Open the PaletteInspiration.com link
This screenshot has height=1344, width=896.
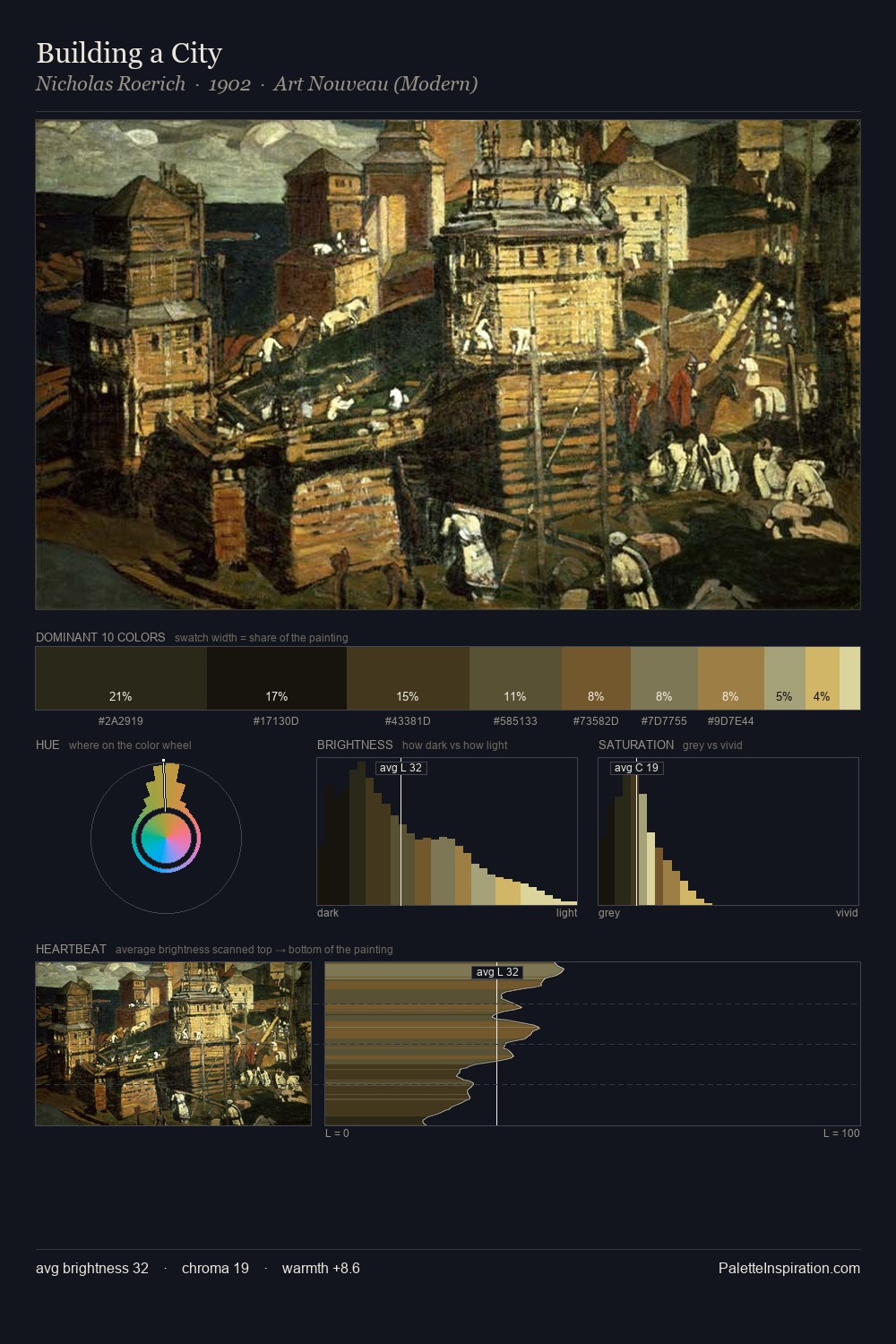tap(789, 1268)
